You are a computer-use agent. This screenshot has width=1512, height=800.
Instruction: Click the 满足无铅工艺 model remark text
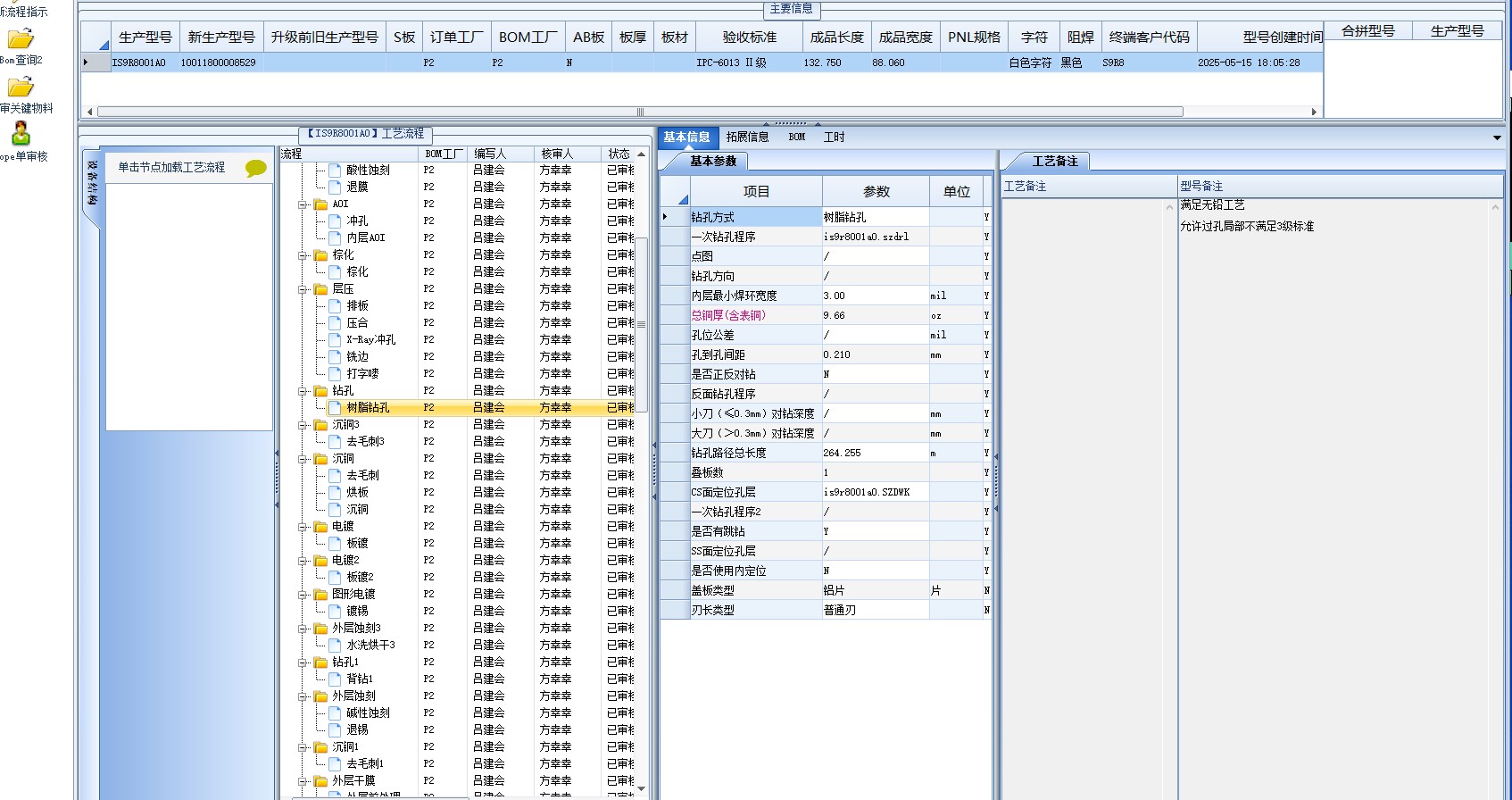pos(1212,205)
